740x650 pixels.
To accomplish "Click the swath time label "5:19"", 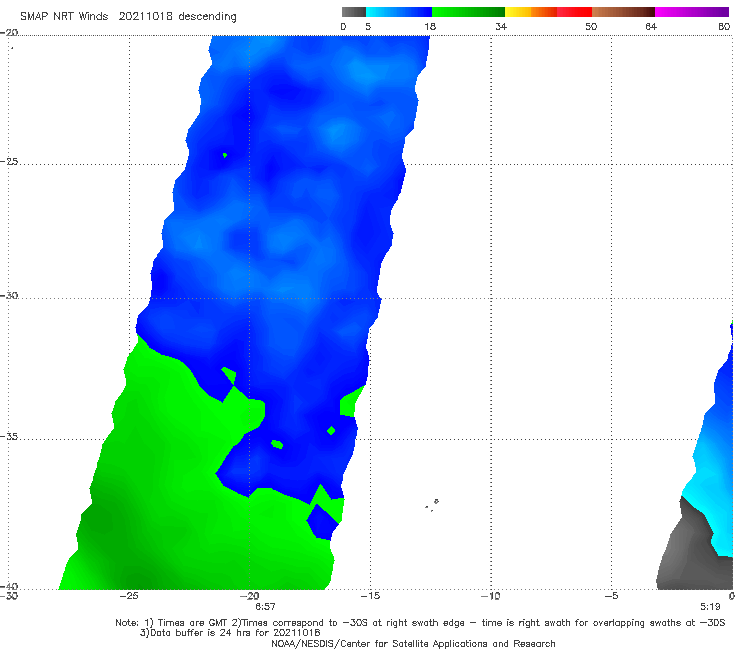I will pos(710,607).
